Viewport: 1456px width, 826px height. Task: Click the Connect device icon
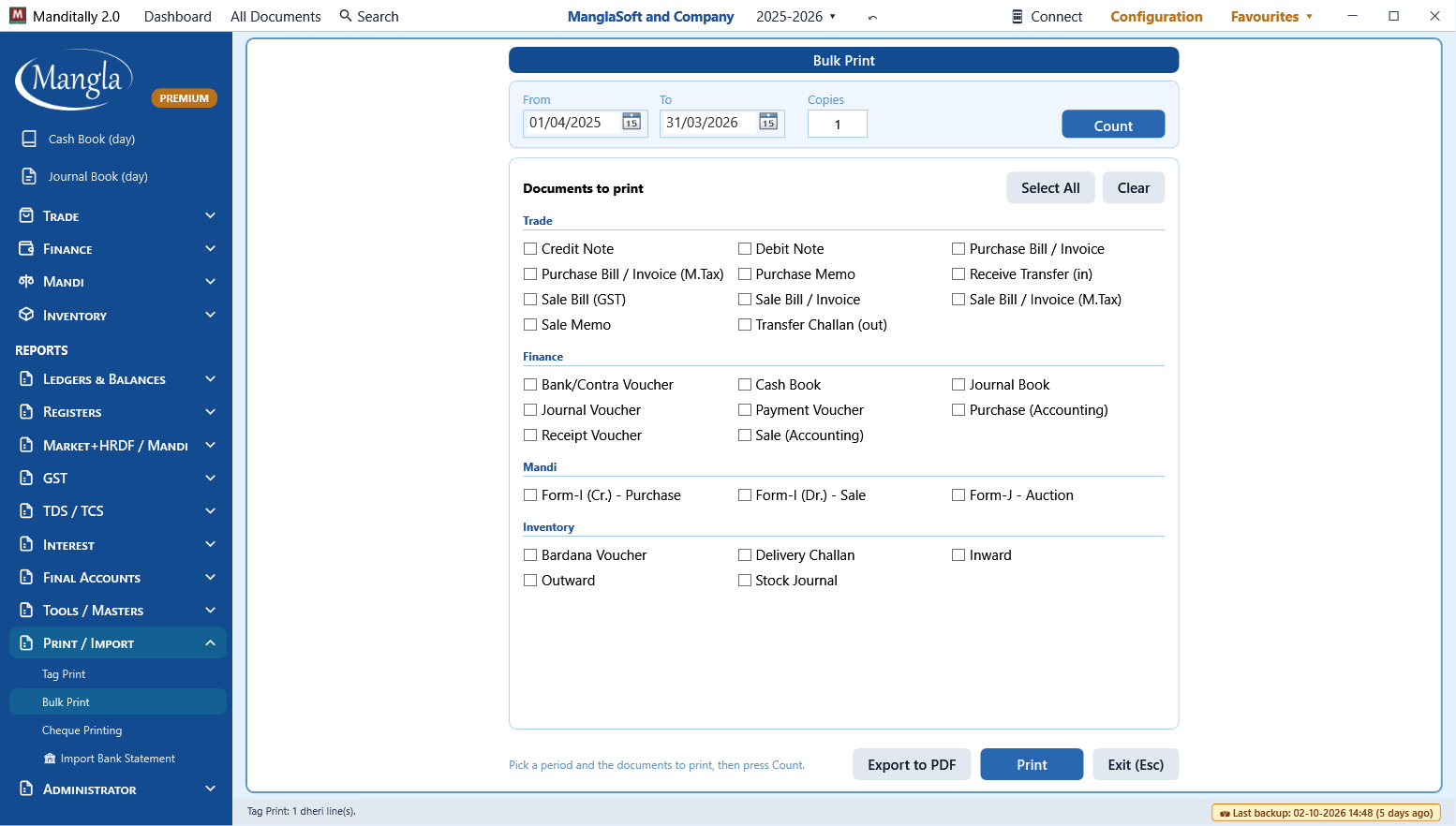(x=1018, y=16)
